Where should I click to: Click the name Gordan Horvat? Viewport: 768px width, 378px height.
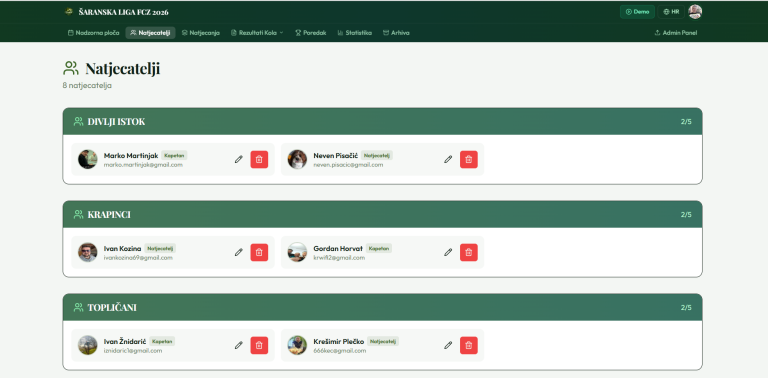click(338, 248)
